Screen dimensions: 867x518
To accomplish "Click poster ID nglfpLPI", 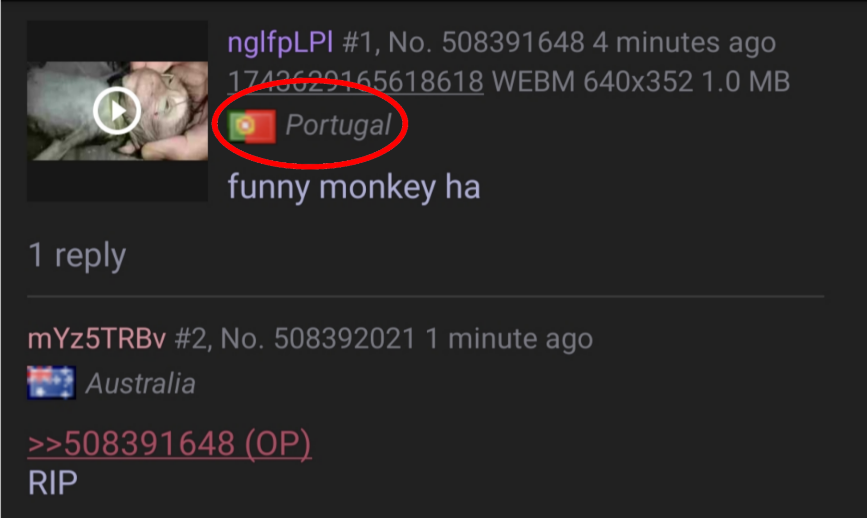I will coord(280,43).
